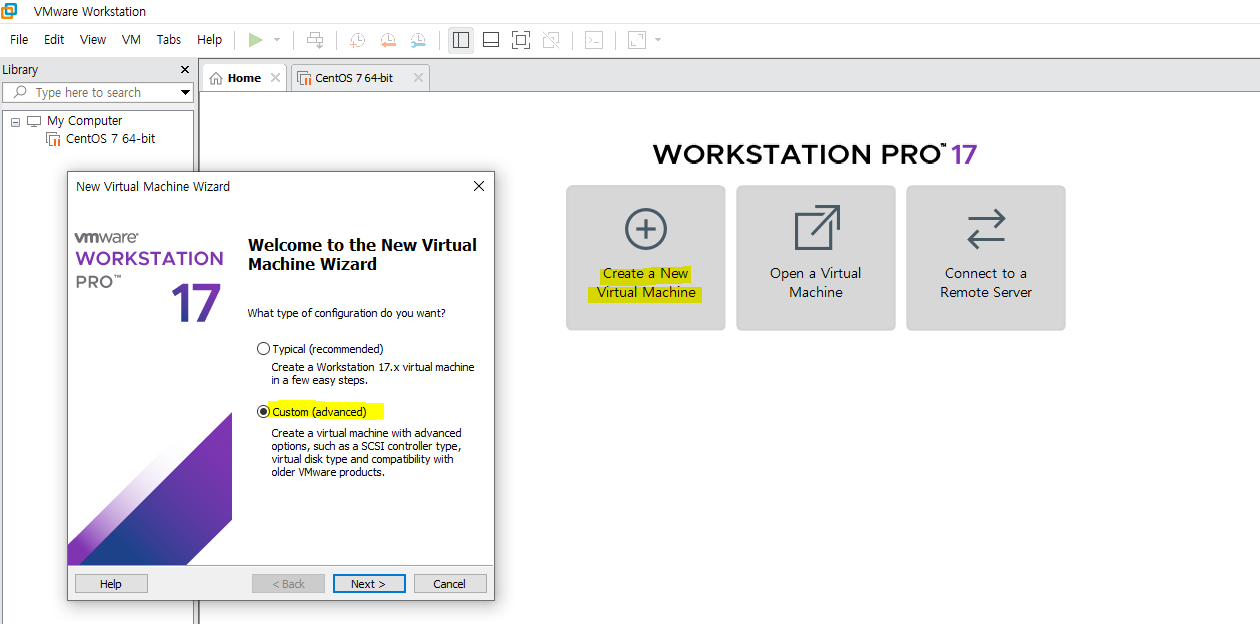Select CentOS 7 64-bit in Library tree

point(110,139)
